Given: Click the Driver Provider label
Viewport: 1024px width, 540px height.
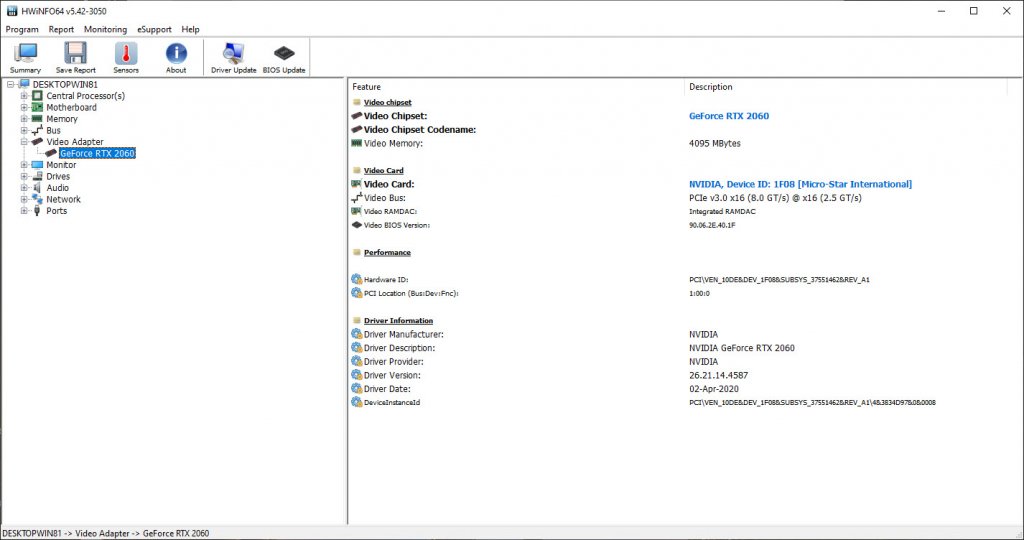Looking at the screenshot, I should pos(394,362).
